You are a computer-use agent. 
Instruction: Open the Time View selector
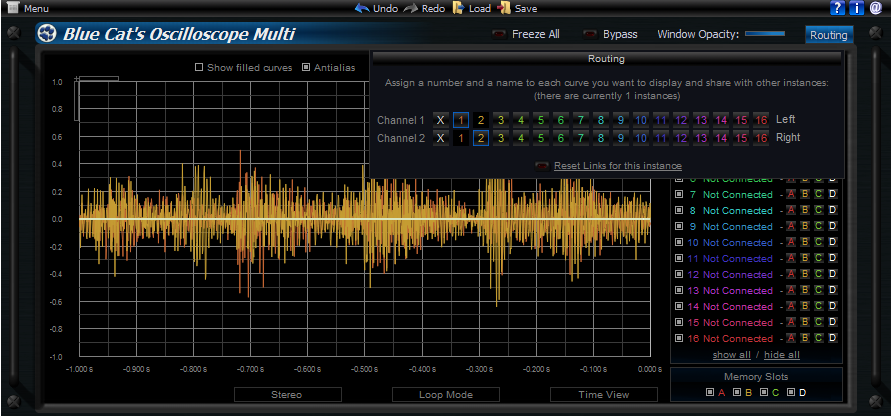click(603, 394)
